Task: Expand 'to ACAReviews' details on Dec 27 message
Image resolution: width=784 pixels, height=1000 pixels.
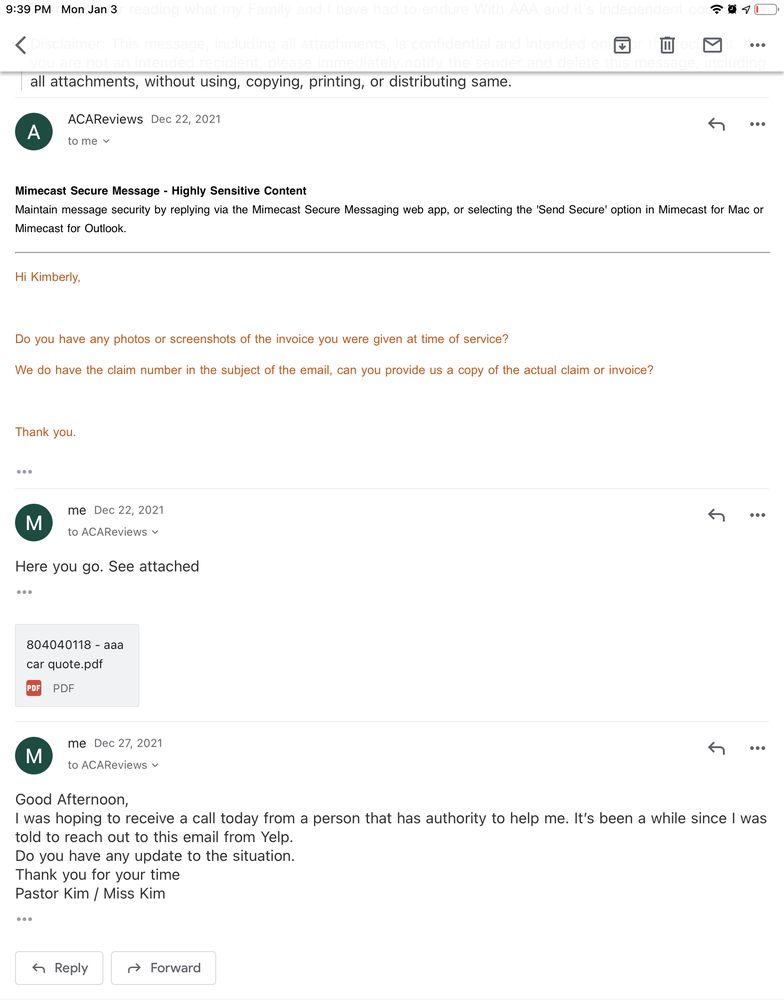Action: 114,765
